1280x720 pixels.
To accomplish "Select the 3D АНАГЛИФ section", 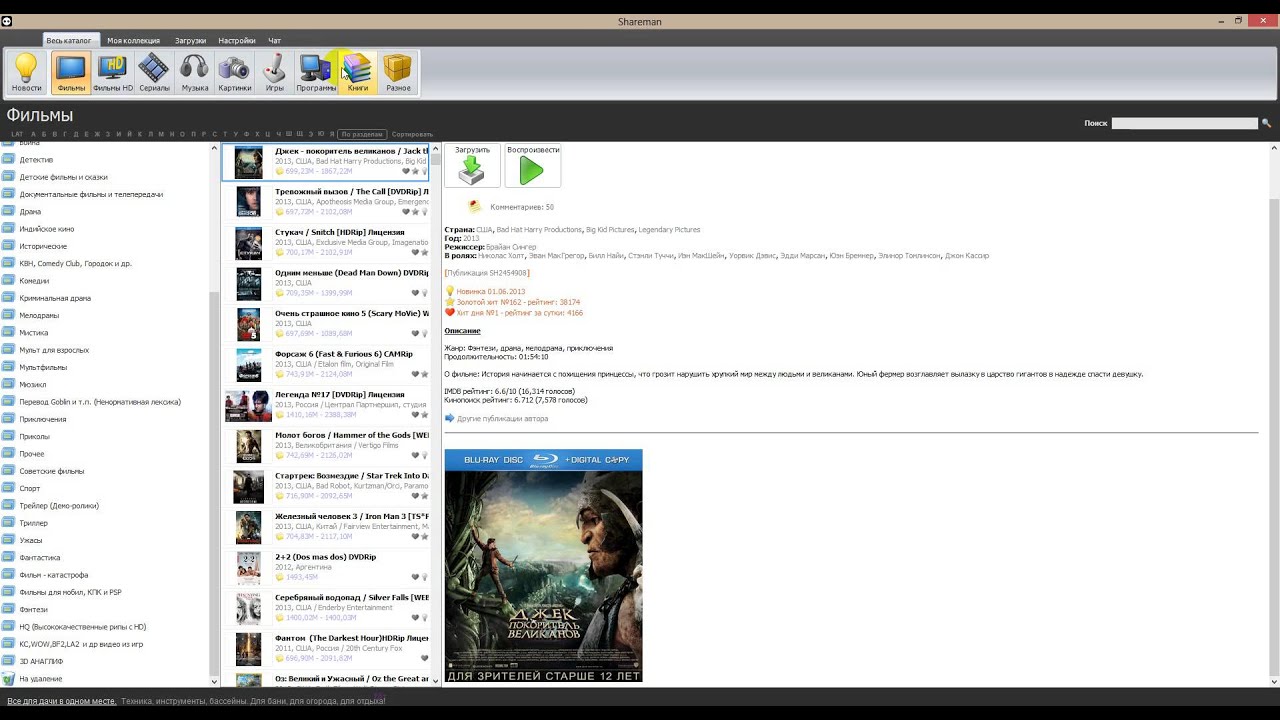I will [x=41, y=661].
